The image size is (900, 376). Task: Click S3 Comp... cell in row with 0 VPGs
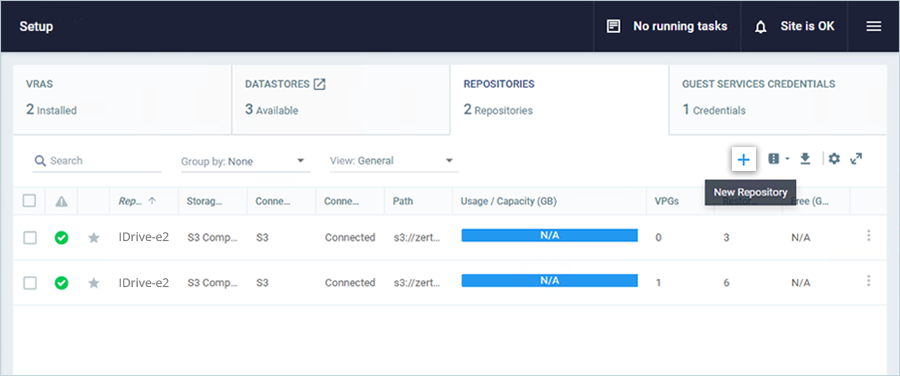coord(212,237)
